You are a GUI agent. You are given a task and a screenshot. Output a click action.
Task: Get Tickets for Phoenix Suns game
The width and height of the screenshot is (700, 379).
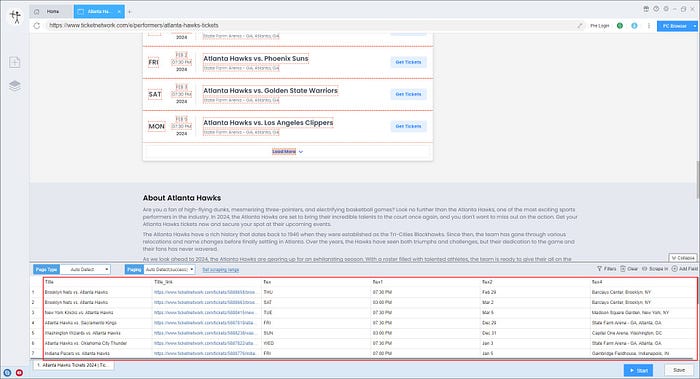[408, 62]
